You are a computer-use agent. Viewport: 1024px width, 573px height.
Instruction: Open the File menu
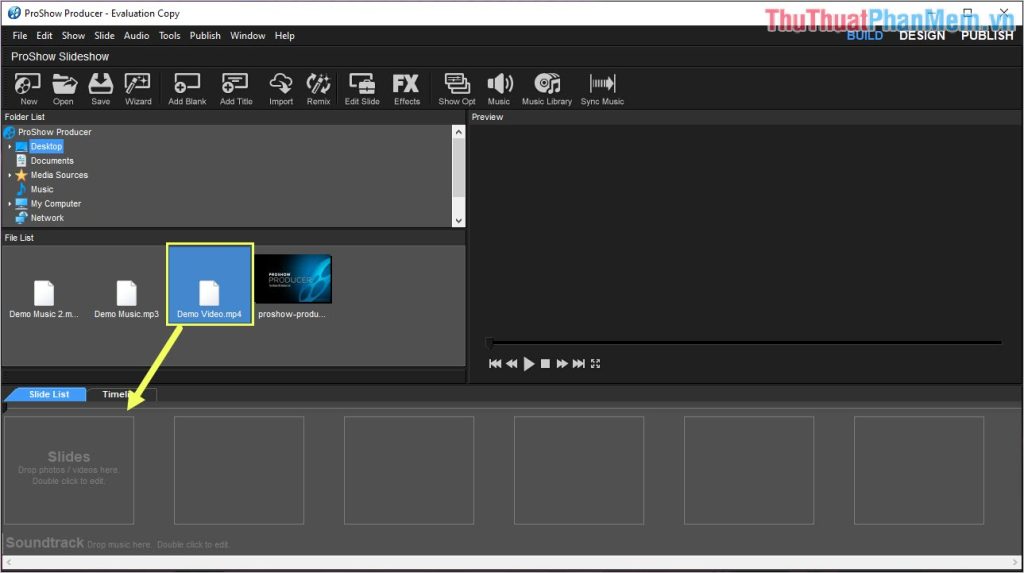point(20,35)
